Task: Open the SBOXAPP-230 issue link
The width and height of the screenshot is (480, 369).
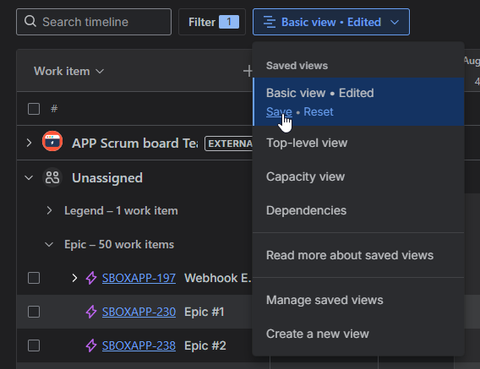Action: click(139, 312)
